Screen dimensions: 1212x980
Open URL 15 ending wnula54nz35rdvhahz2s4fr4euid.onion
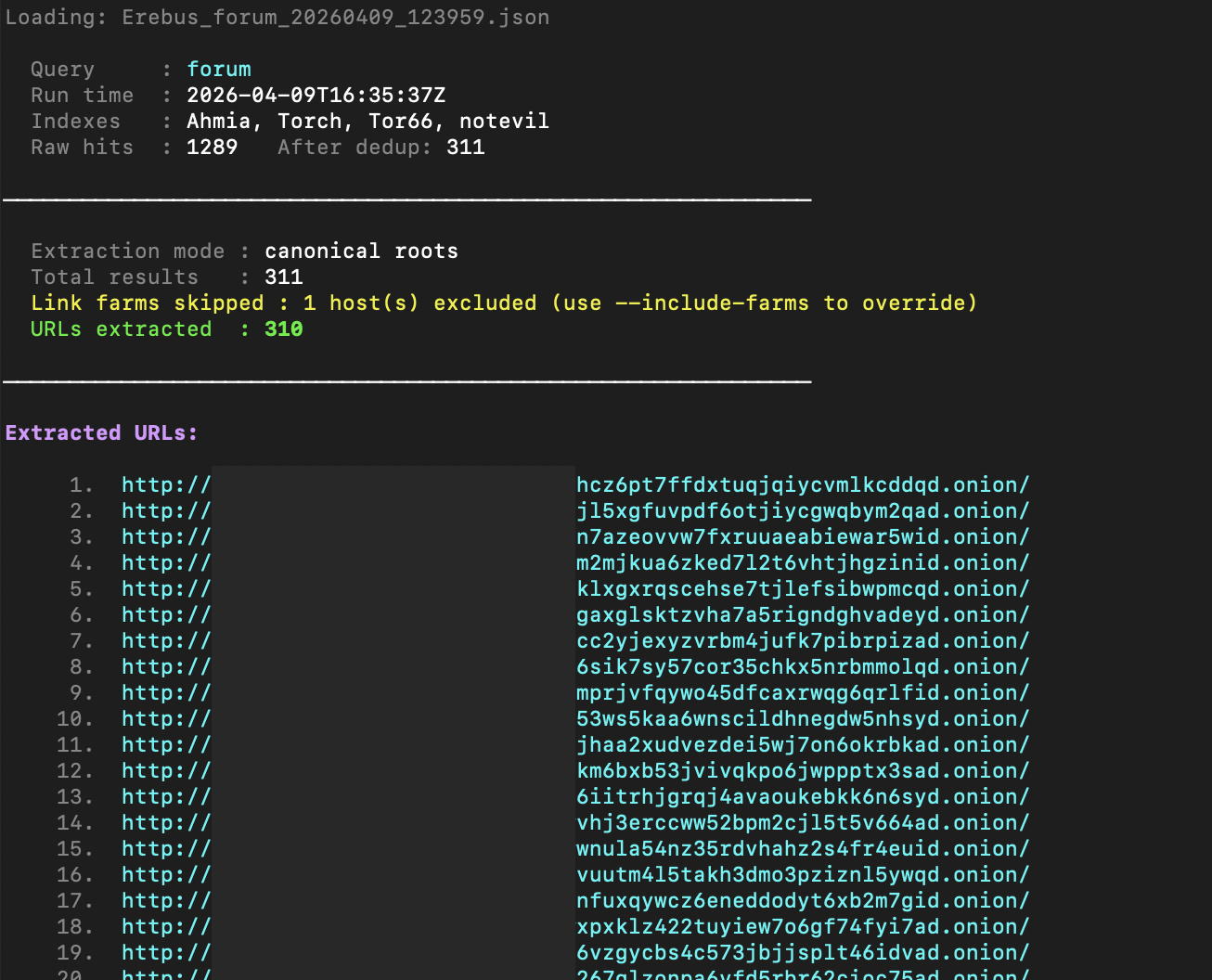tap(575, 849)
